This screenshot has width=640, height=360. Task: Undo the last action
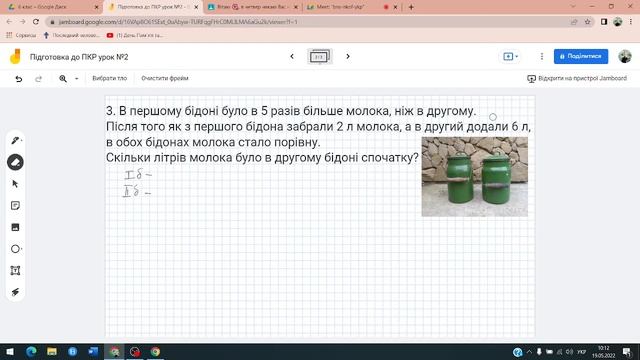(x=19, y=78)
